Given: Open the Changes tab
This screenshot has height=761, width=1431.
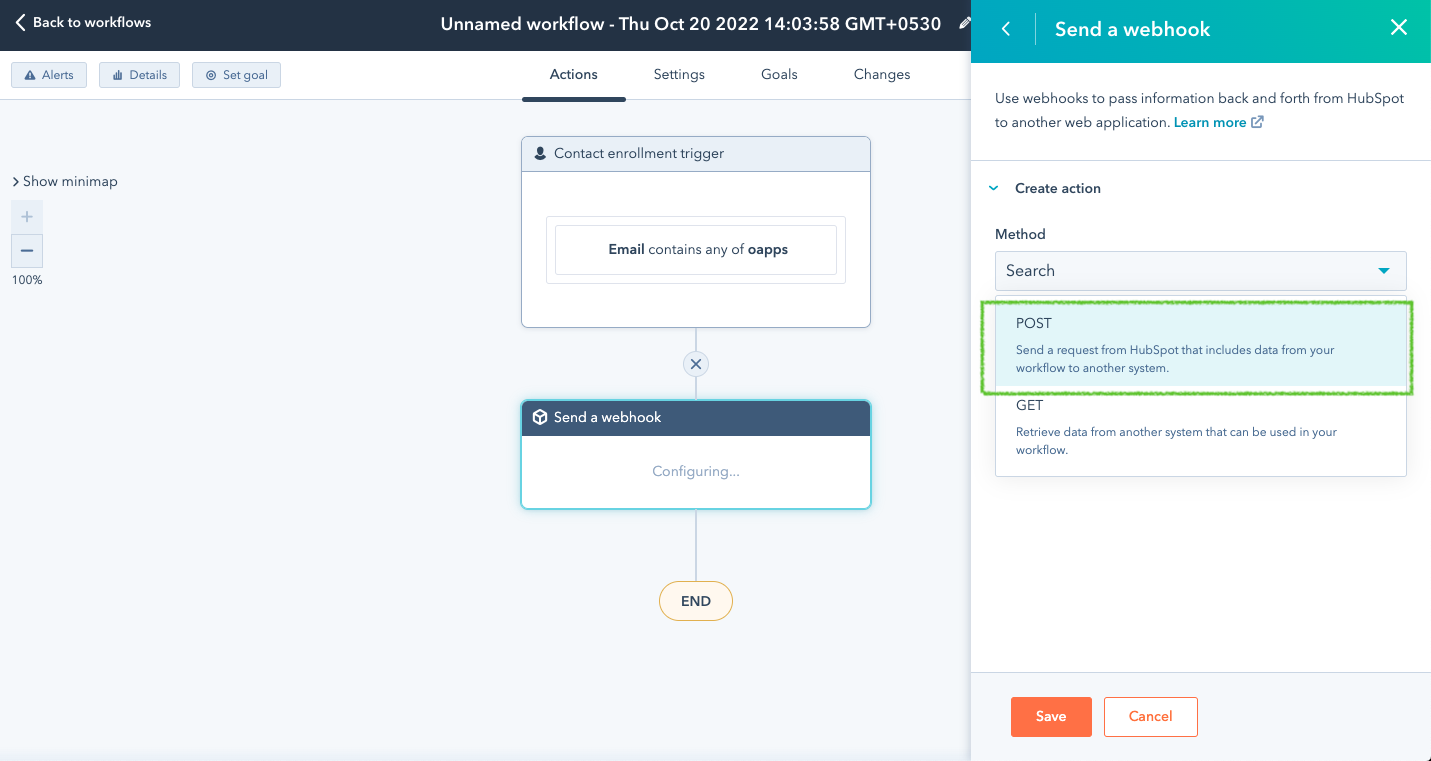Looking at the screenshot, I should 882,75.
